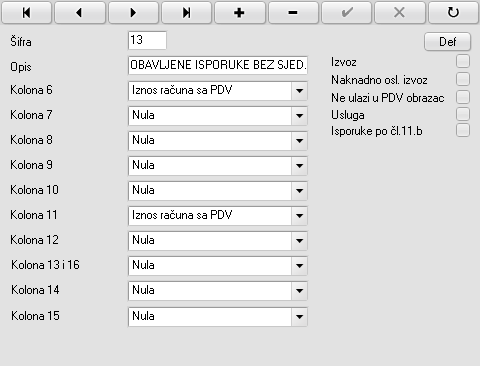
Task: Click the Šifra input field
Action: 147,40
